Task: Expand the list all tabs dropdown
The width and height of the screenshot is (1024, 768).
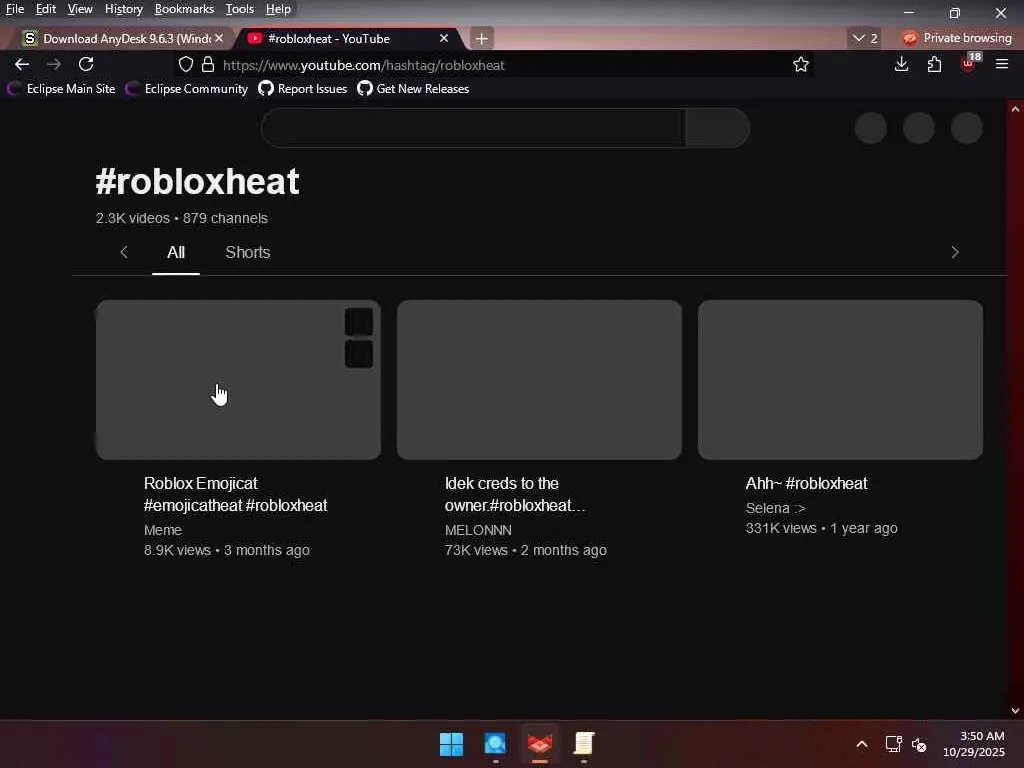Action: tap(865, 39)
